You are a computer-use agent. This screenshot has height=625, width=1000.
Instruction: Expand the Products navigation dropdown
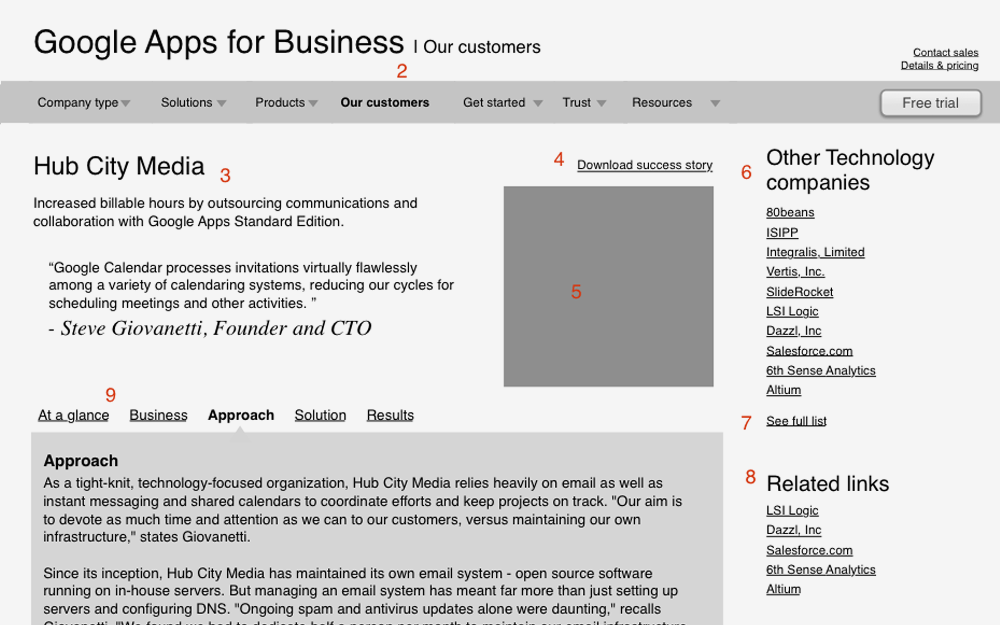click(x=280, y=102)
